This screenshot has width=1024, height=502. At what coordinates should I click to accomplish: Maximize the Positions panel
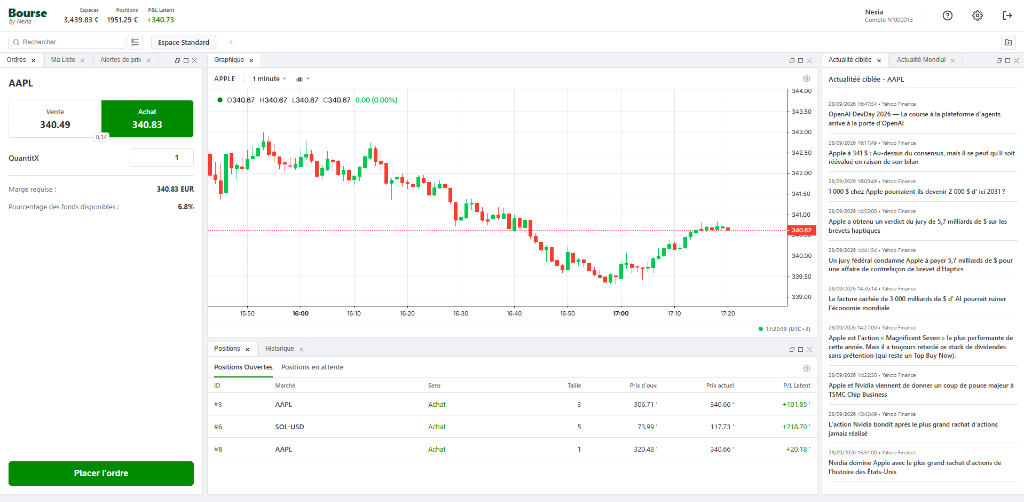[x=801, y=349]
